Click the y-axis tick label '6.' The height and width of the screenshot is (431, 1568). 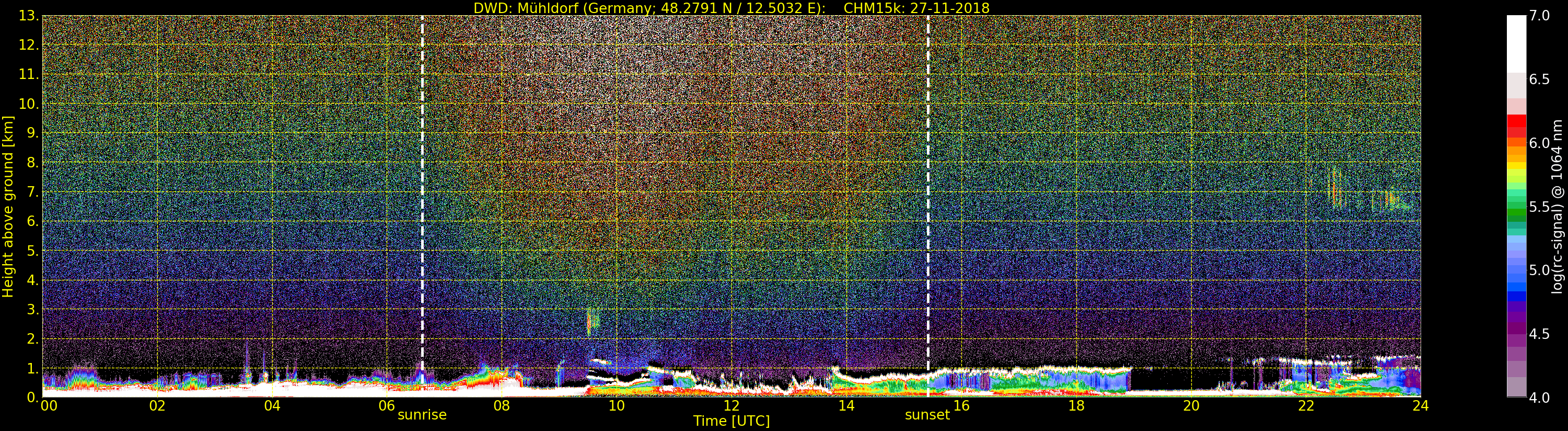pos(33,221)
